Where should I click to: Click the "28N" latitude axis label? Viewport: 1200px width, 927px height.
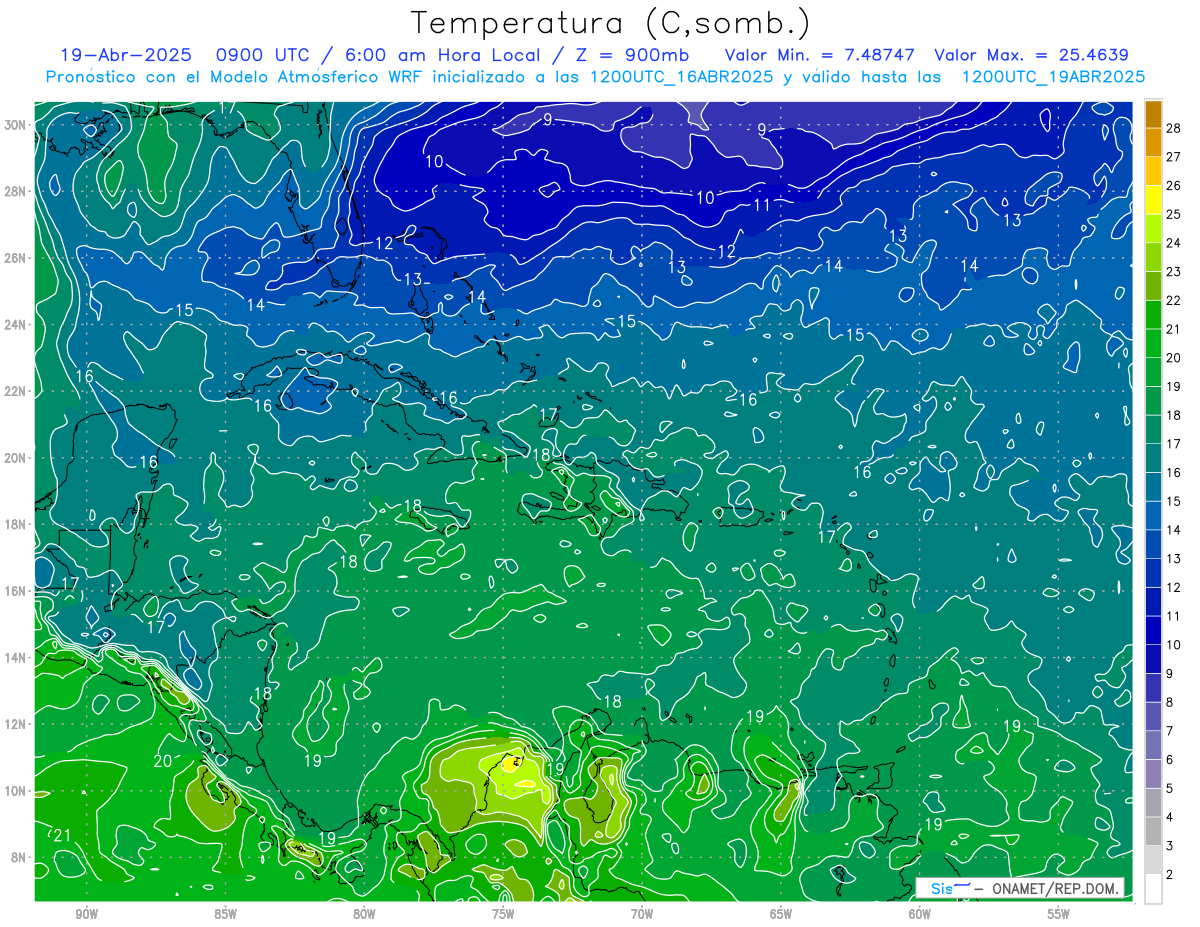coord(16,191)
